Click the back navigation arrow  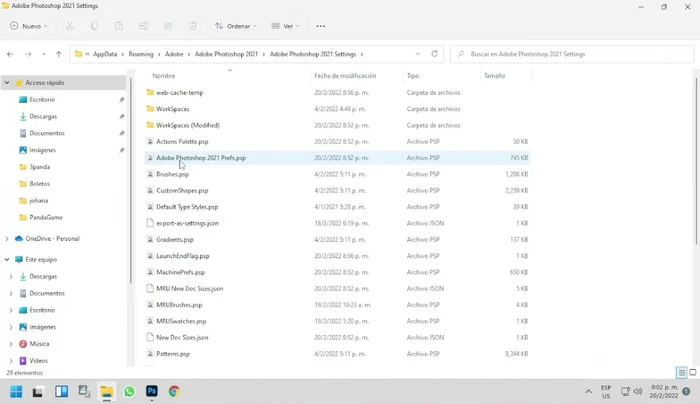10,54
